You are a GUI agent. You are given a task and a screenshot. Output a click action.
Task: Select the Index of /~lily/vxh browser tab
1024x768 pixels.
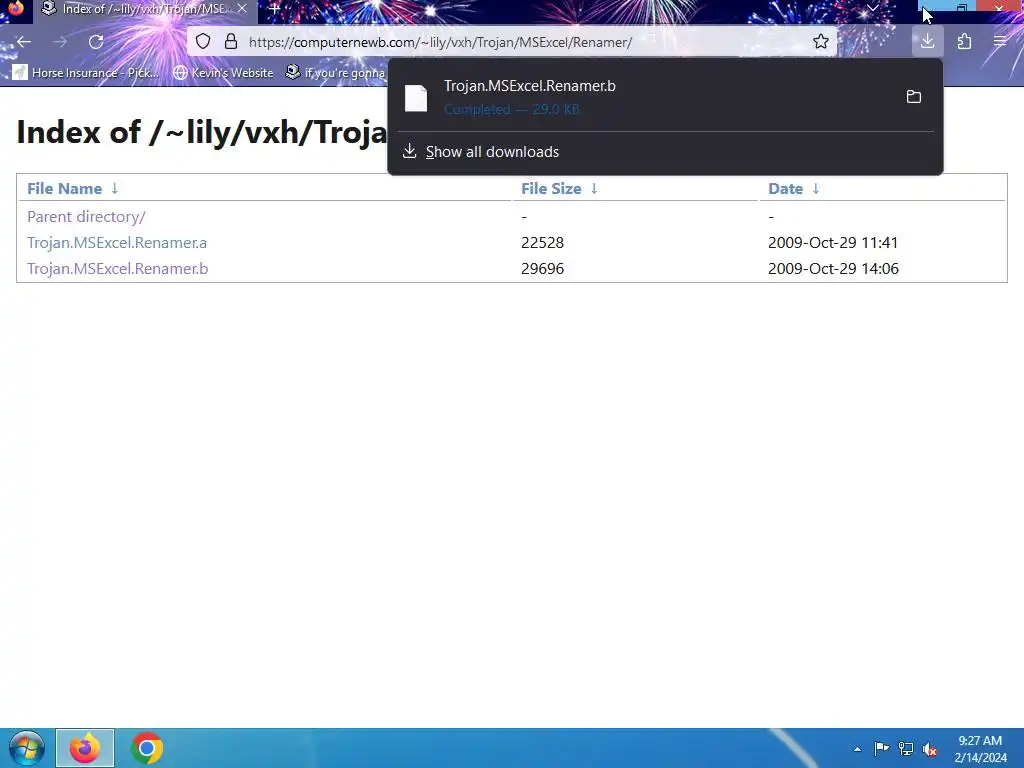(145, 9)
